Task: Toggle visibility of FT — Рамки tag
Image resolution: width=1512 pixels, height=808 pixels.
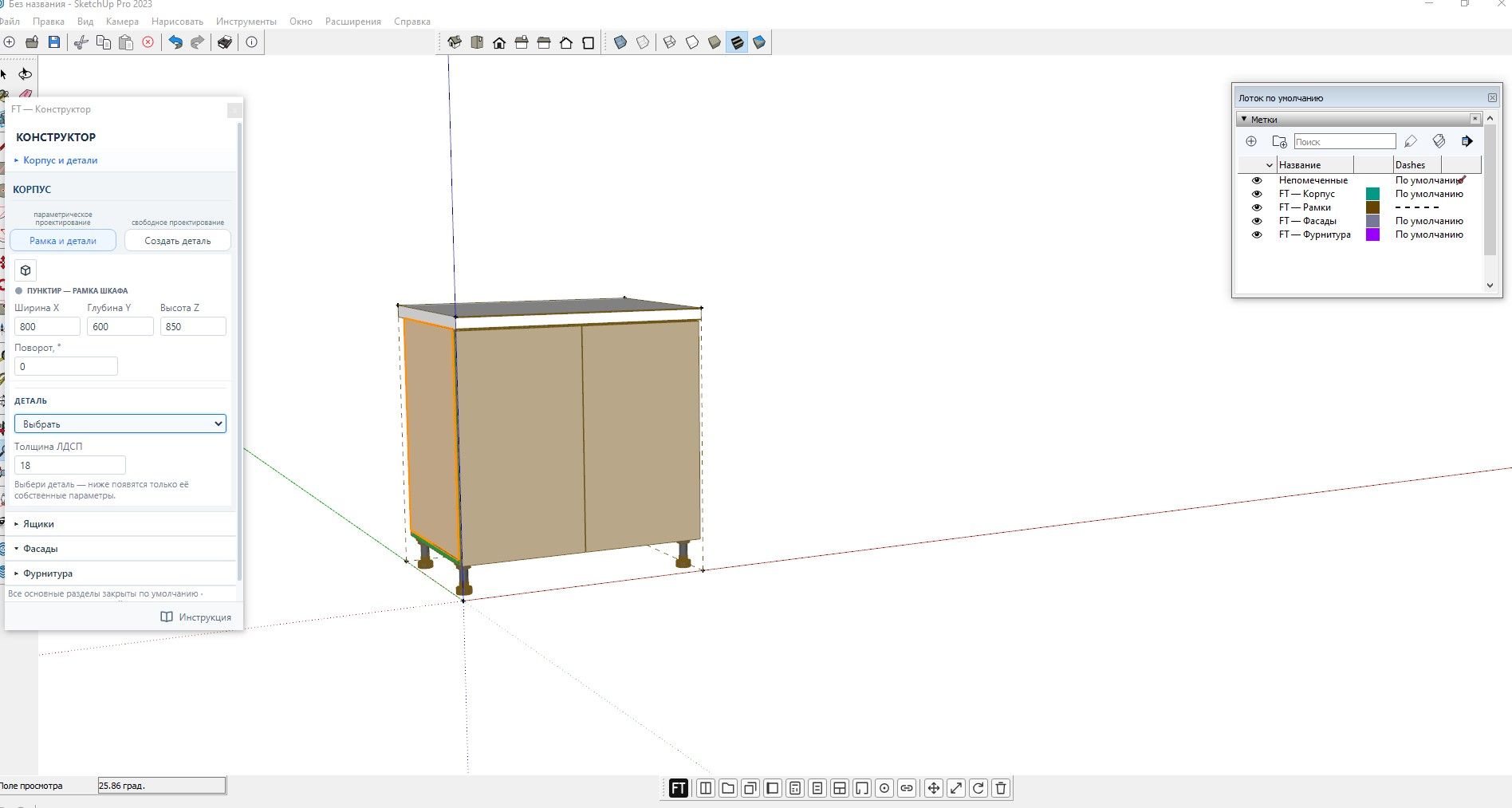Action: tap(1257, 207)
